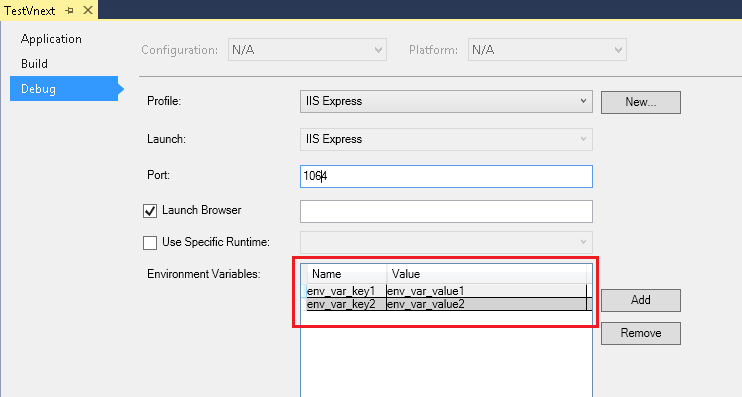Select the TestVnext tab title
Viewport: 742px width, 397px height.
(x=30, y=10)
